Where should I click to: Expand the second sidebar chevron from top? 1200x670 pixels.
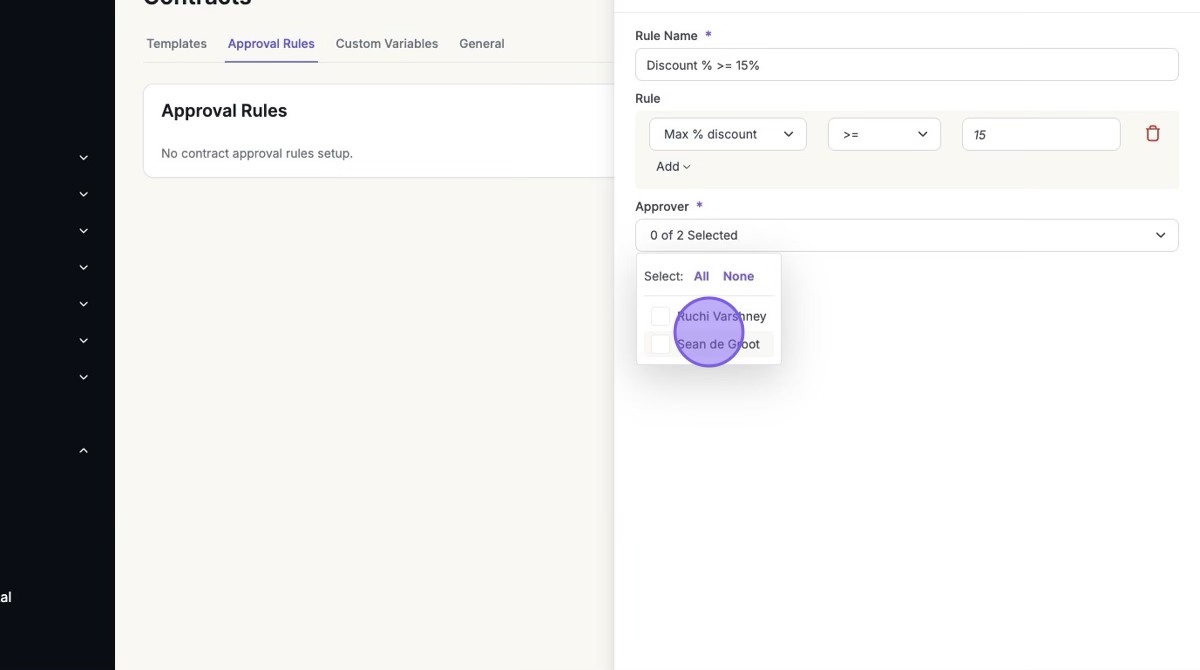coord(84,194)
